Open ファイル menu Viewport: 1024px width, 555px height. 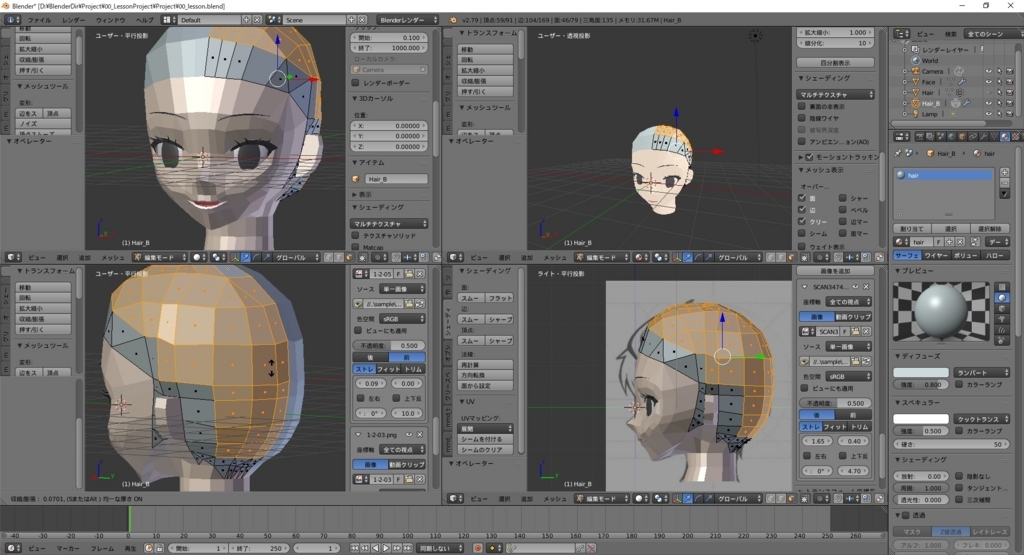(x=39, y=20)
